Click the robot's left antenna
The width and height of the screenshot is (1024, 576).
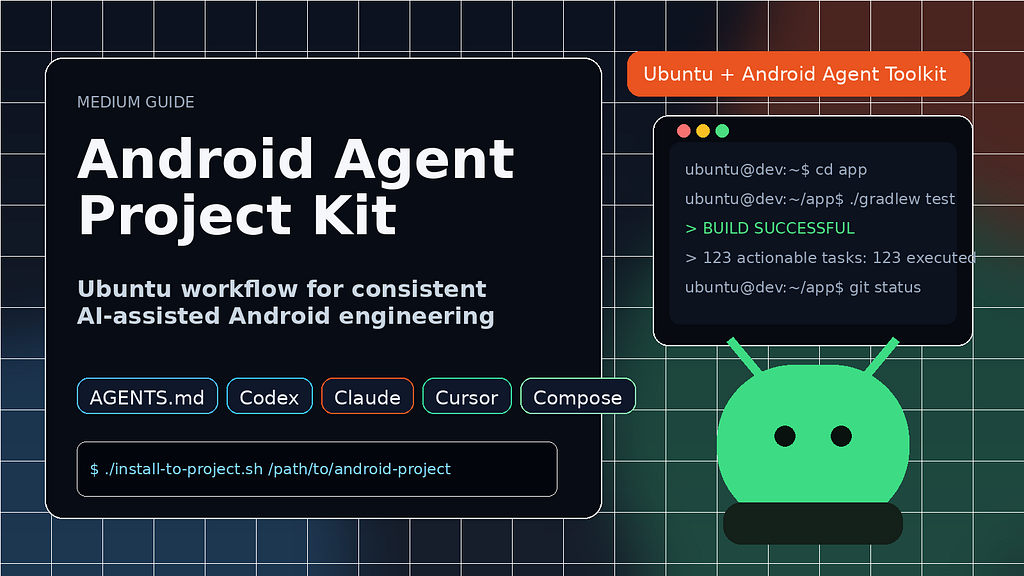click(x=744, y=357)
